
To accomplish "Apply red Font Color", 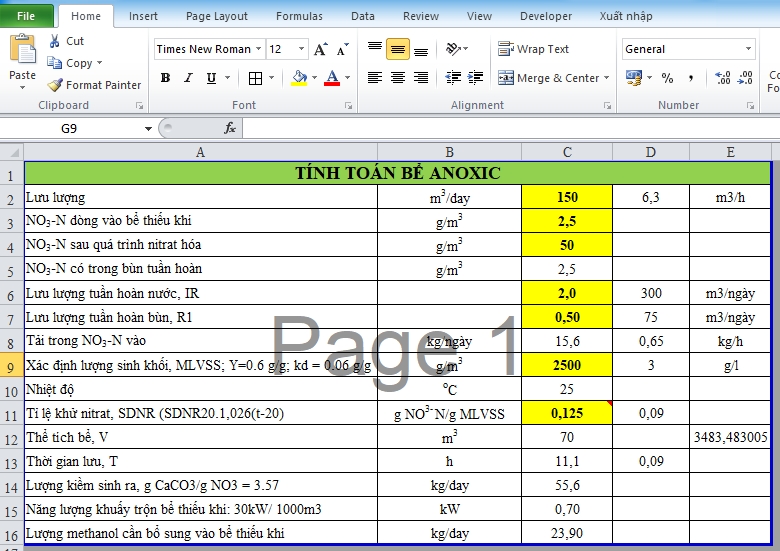I will pos(332,78).
